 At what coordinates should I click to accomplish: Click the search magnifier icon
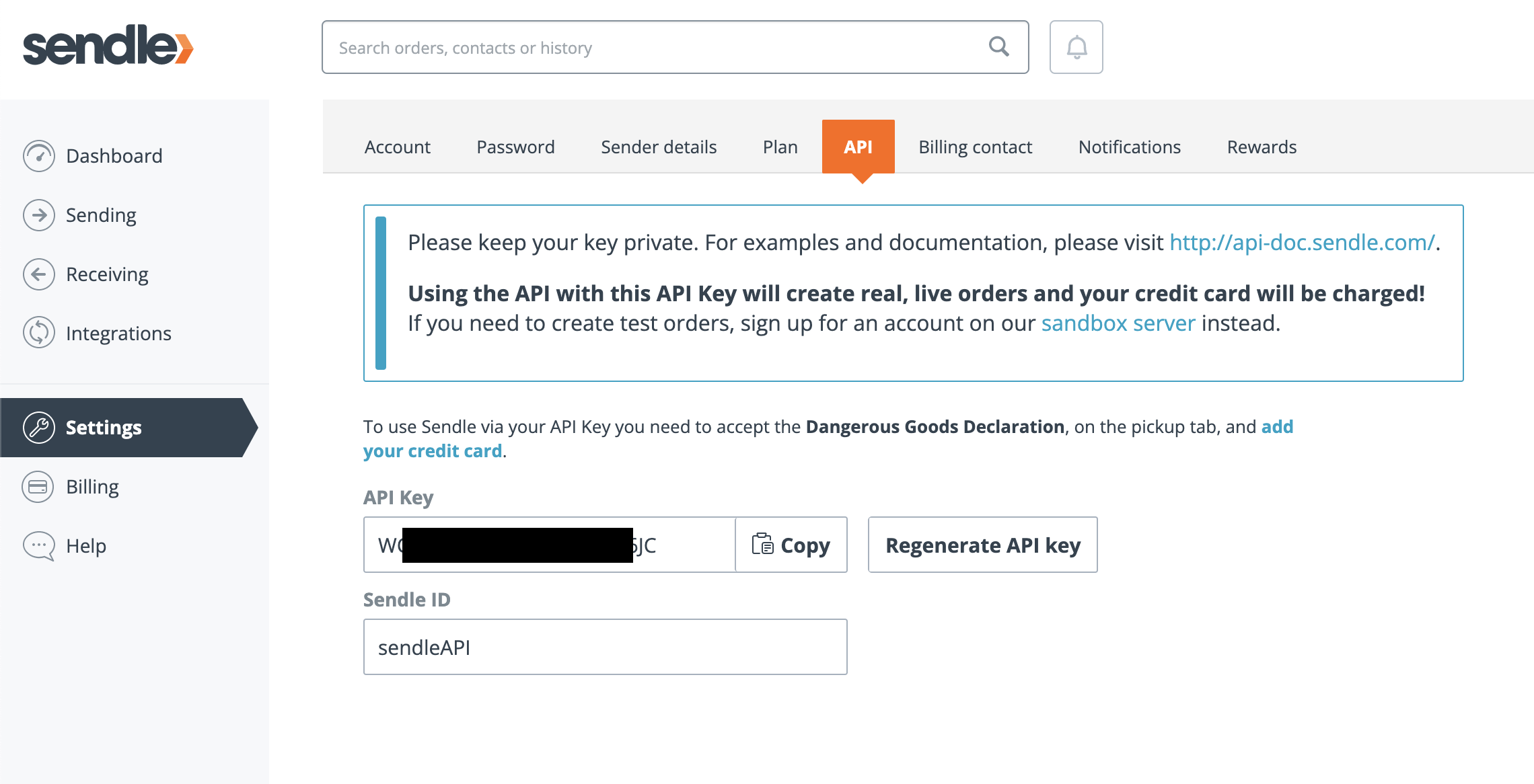tap(998, 47)
